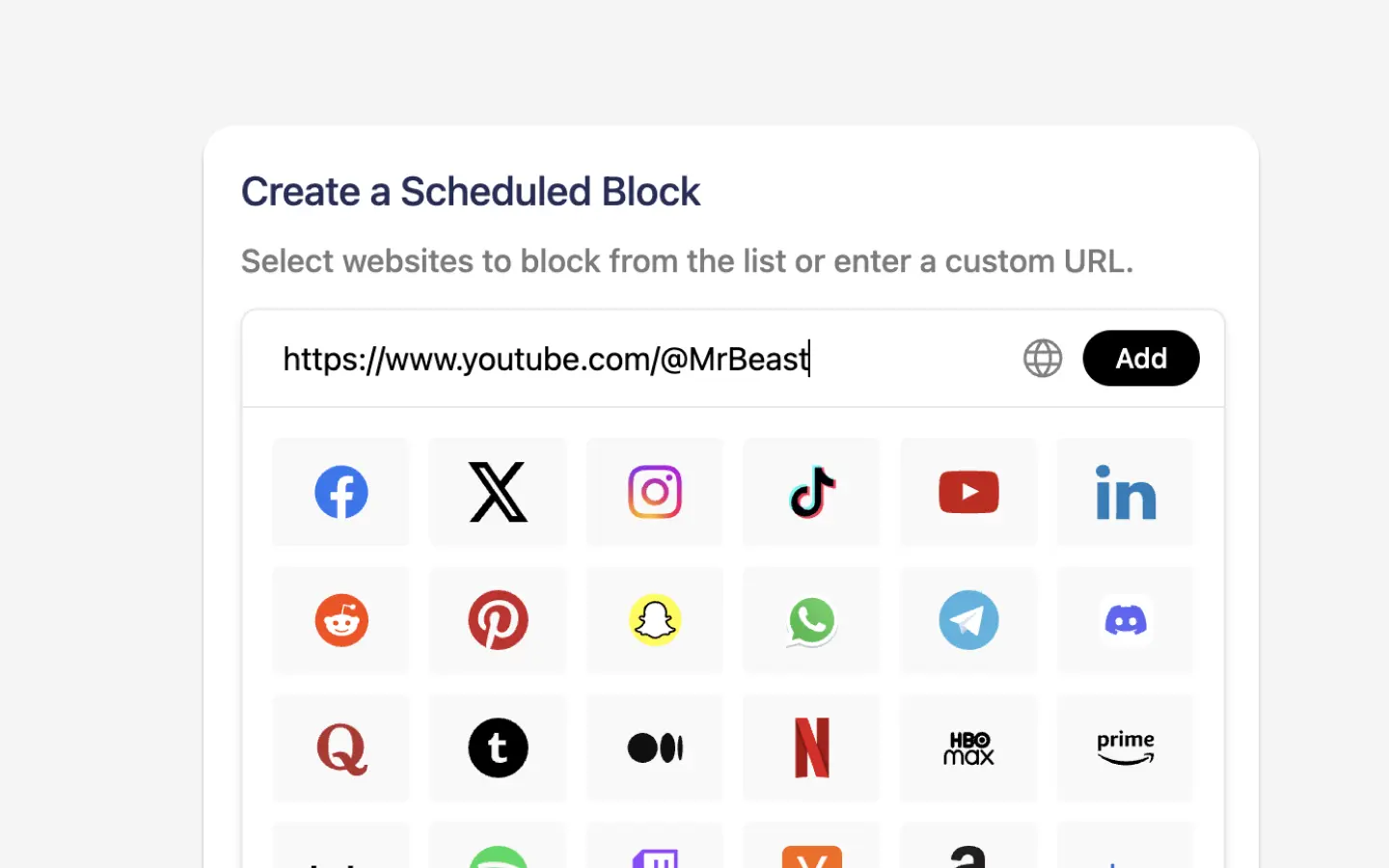This screenshot has width=1389, height=868.
Task: Choose the X (Twitter) site tile
Action: pyautogui.click(x=498, y=492)
